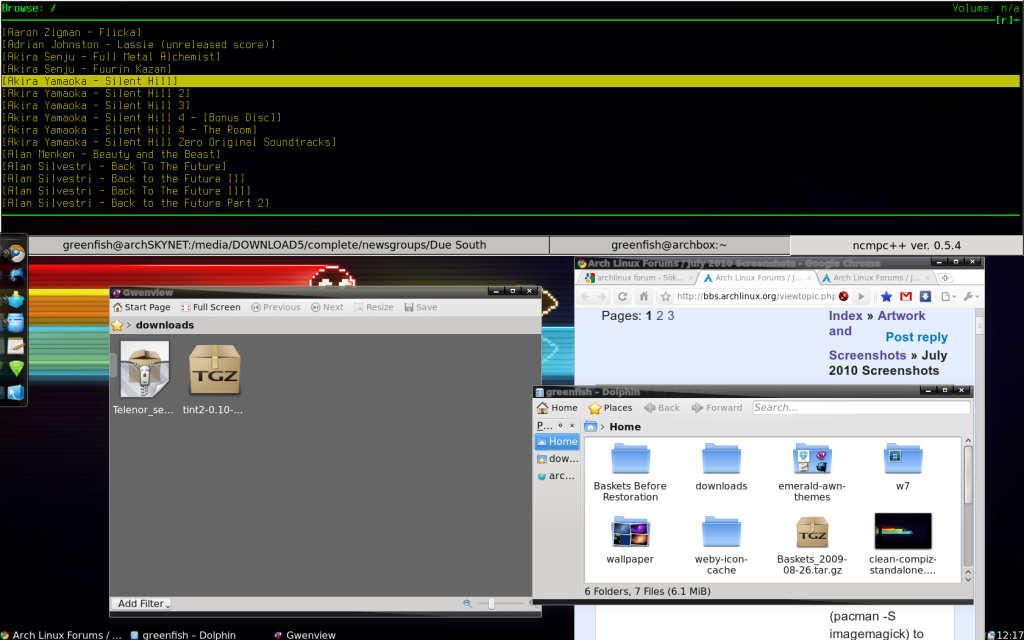Click Places in Dolphin's toolbar

610,408
